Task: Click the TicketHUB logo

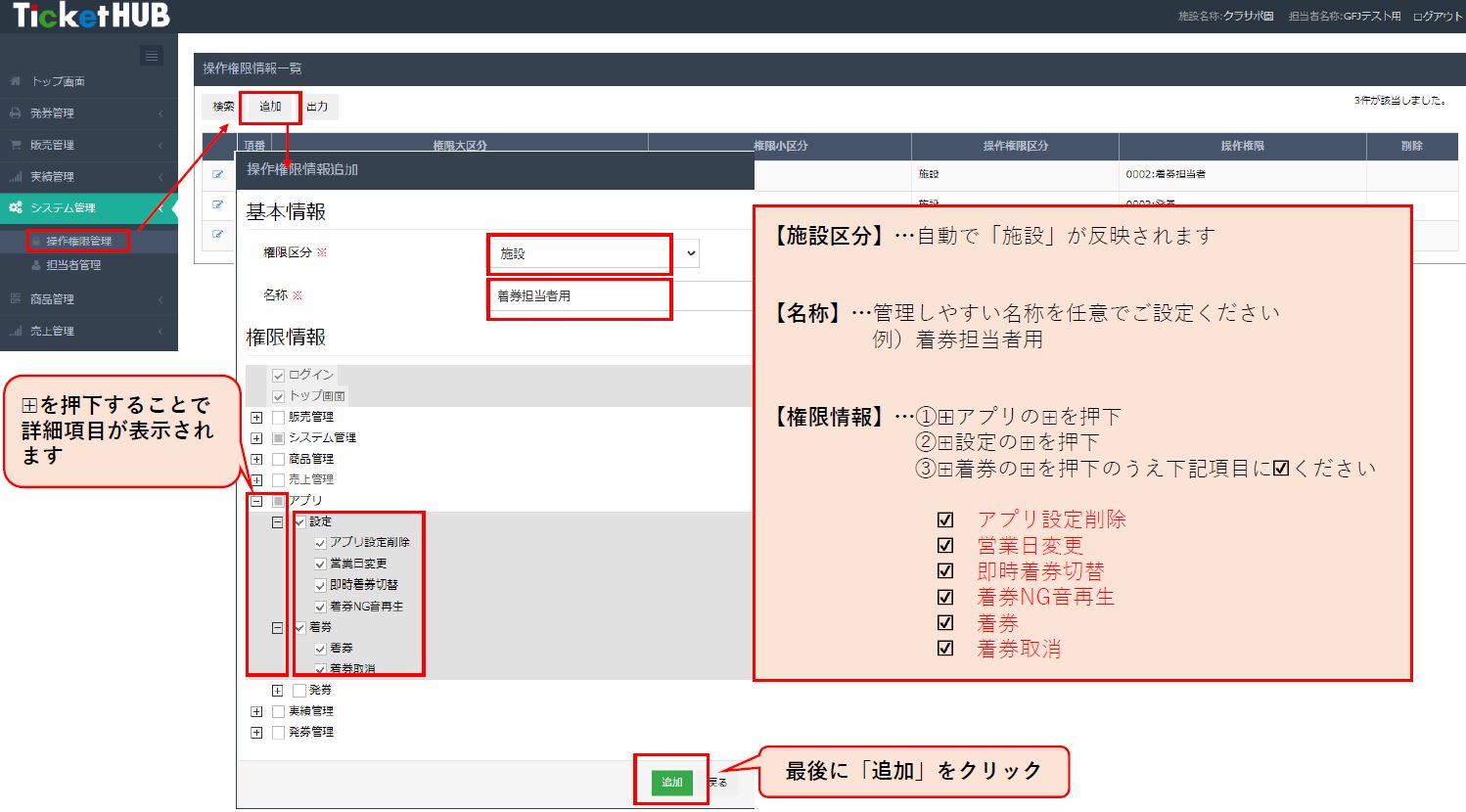Action: tap(91, 16)
